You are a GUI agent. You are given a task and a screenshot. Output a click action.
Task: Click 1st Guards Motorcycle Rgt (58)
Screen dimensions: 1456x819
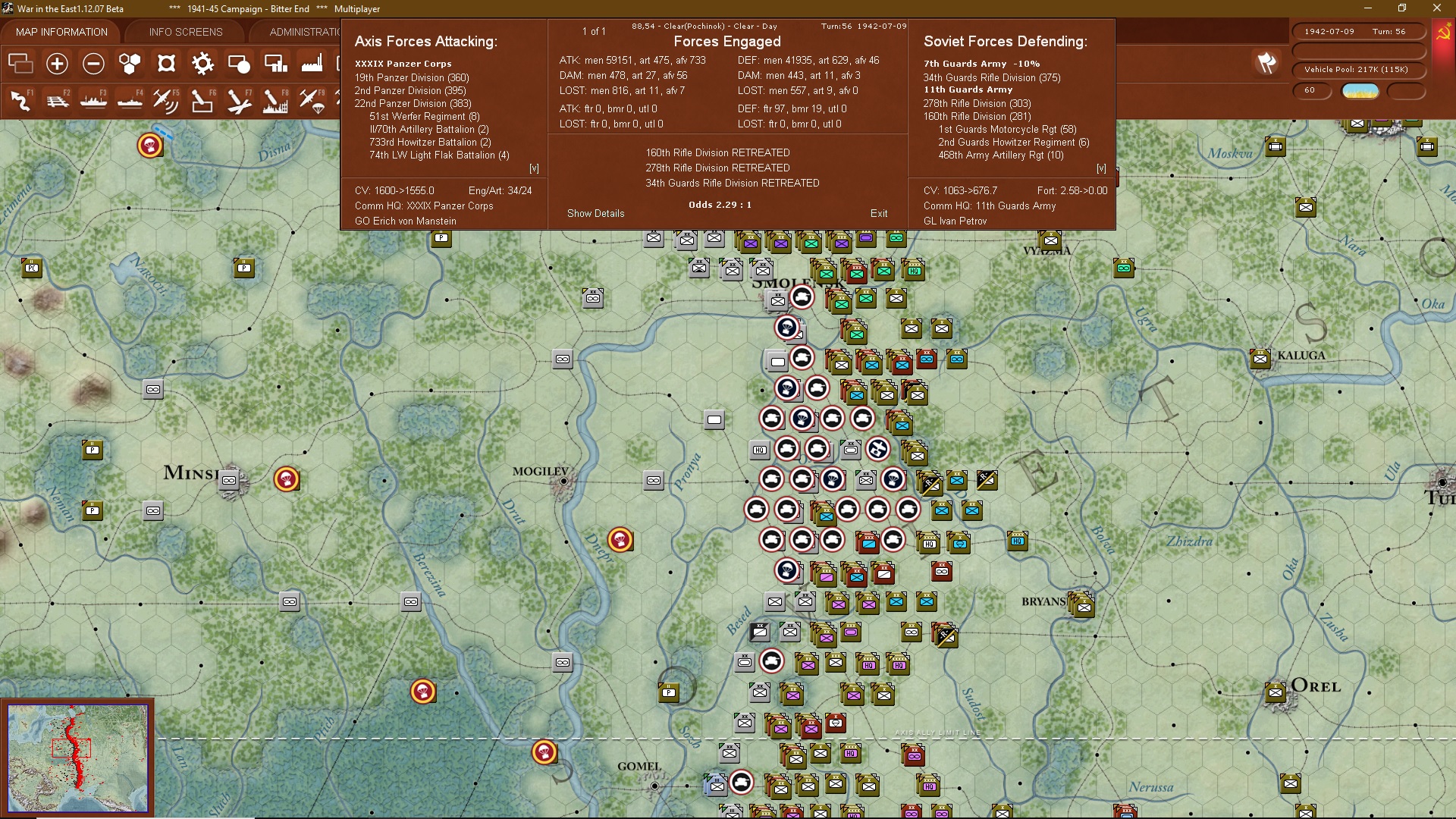click(x=1007, y=129)
